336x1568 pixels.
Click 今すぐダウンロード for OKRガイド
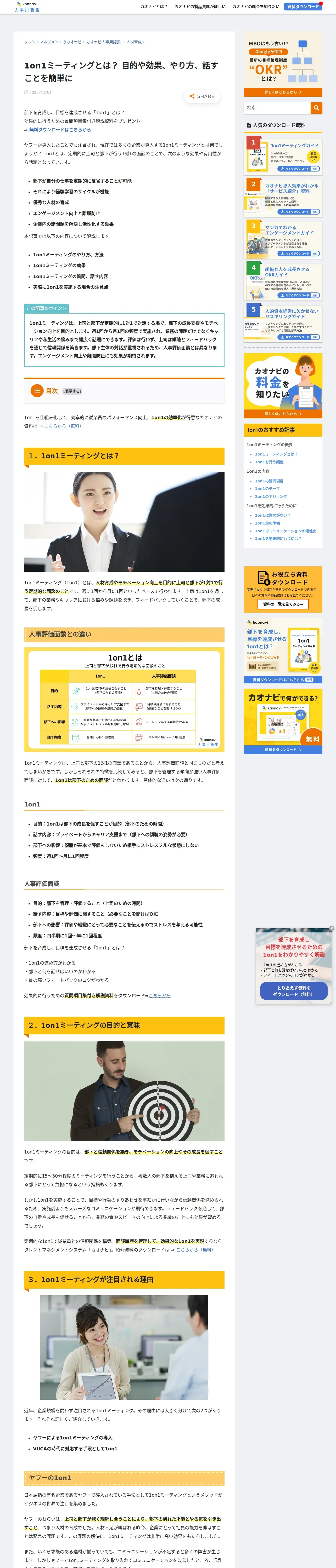pos(298,295)
